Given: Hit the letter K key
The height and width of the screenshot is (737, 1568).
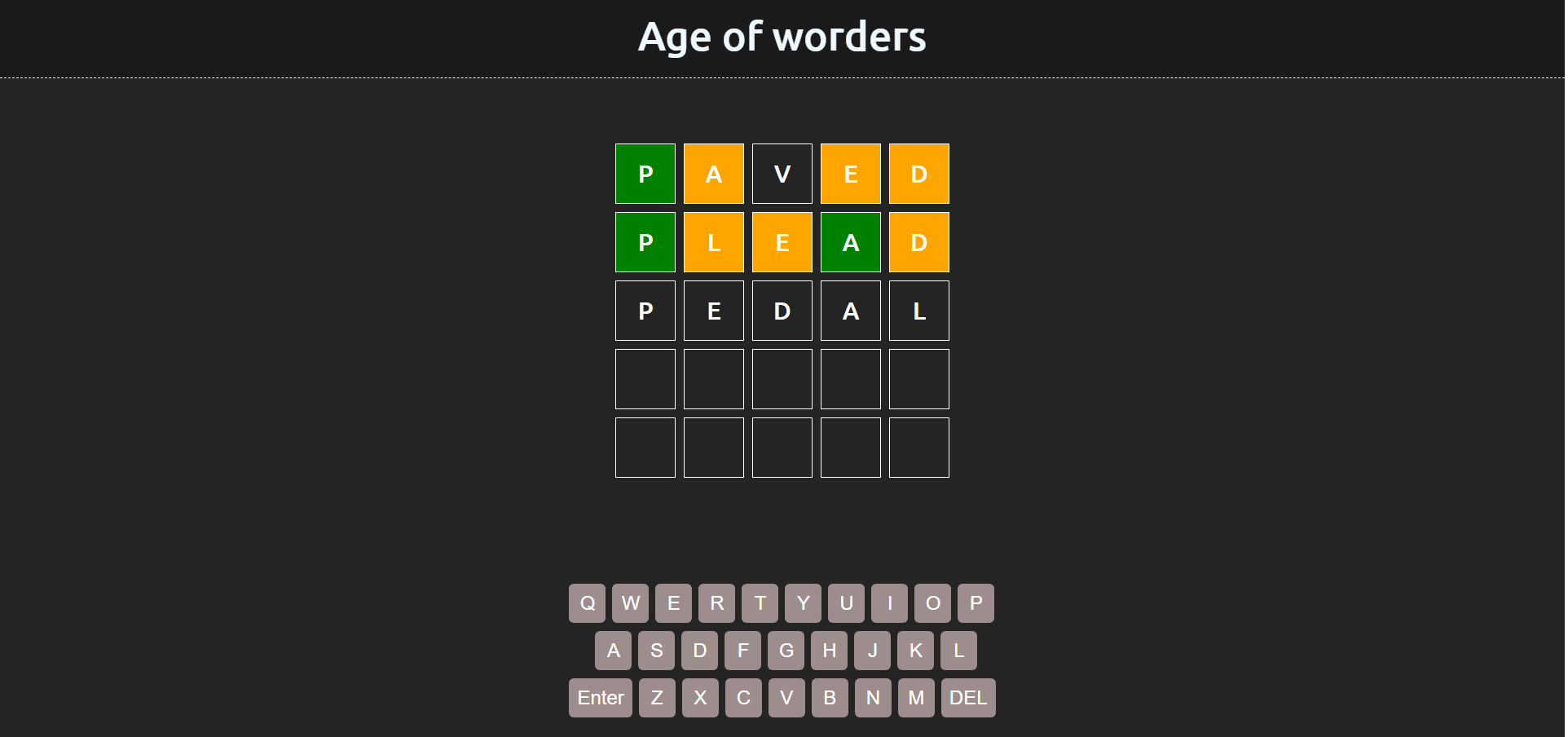Looking at the screenshot, I should click(915, 651).
